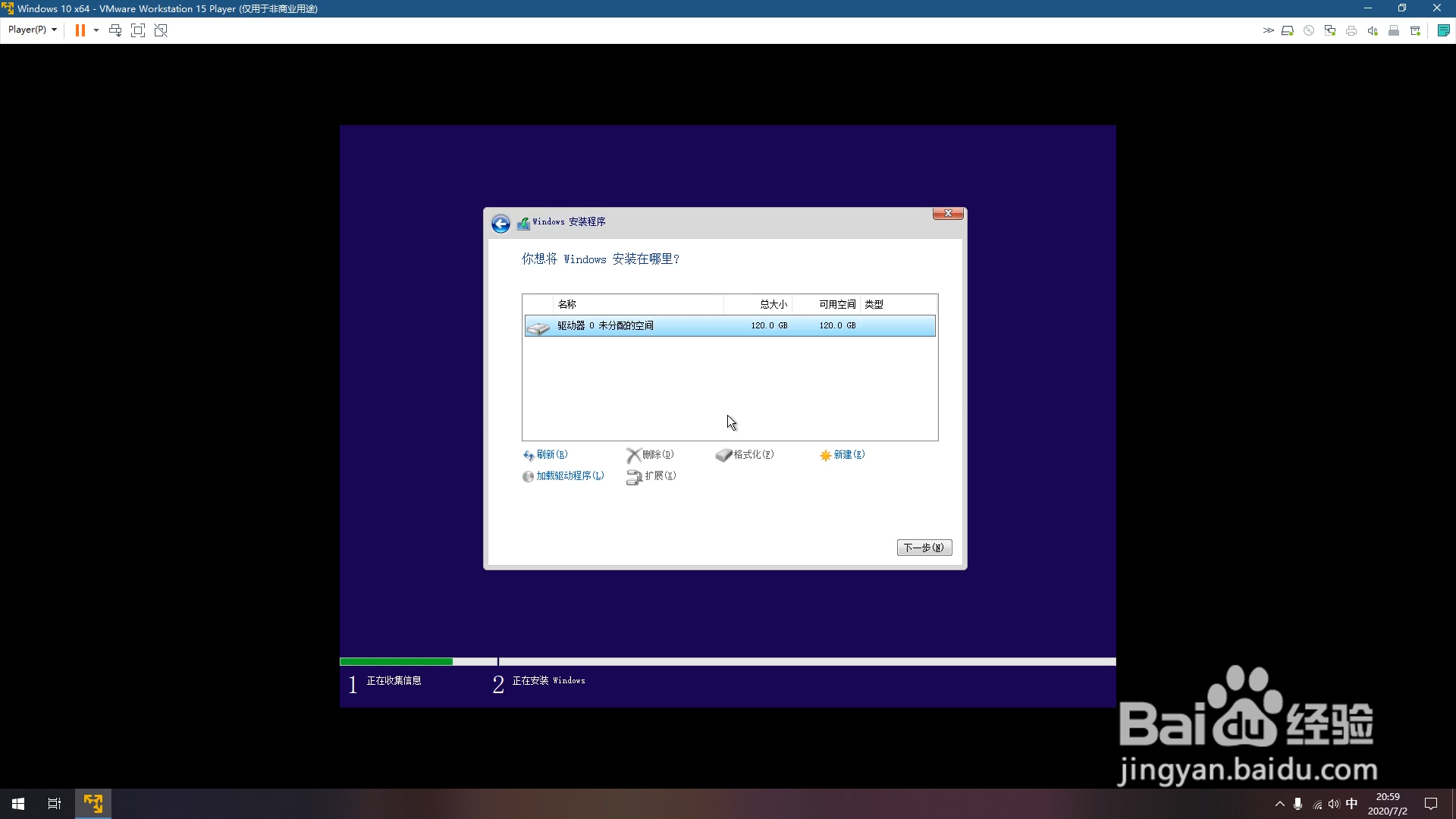The width and height of the screenshot is (1456, 819).
Task: Expand the power options dropdown arrow
Action: pos(96,30)
